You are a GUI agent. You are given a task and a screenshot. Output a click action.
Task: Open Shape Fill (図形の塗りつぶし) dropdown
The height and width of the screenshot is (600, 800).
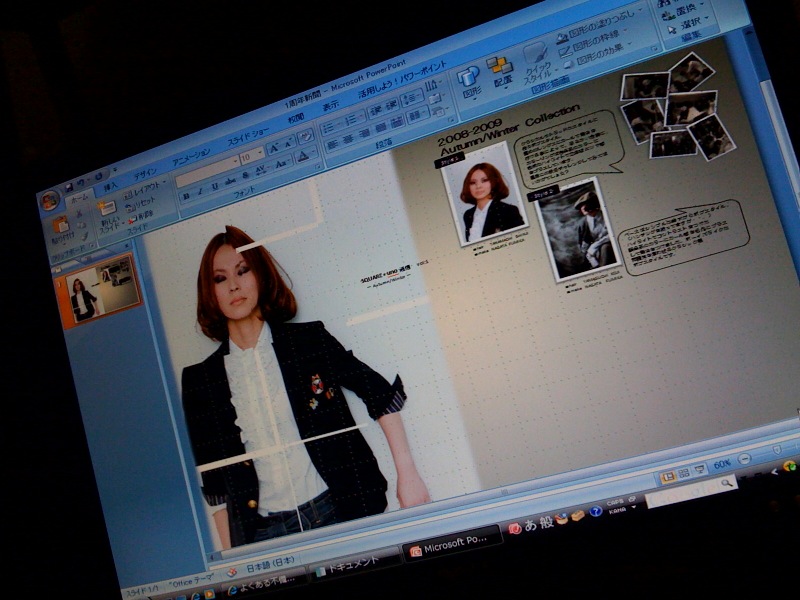point(599,26)
